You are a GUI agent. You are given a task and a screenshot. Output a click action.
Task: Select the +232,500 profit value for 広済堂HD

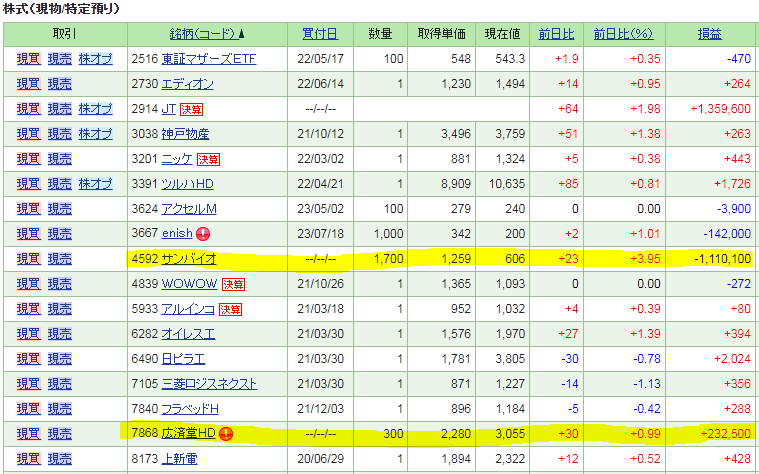[726, 434]
